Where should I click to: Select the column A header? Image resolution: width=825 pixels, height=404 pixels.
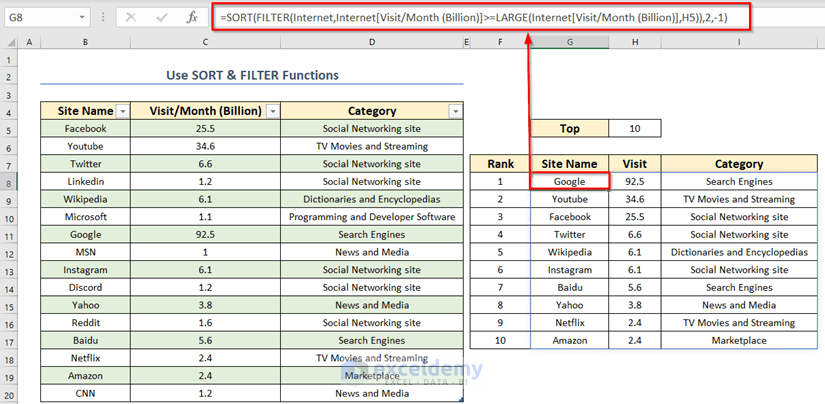click(x=29, y=42)
